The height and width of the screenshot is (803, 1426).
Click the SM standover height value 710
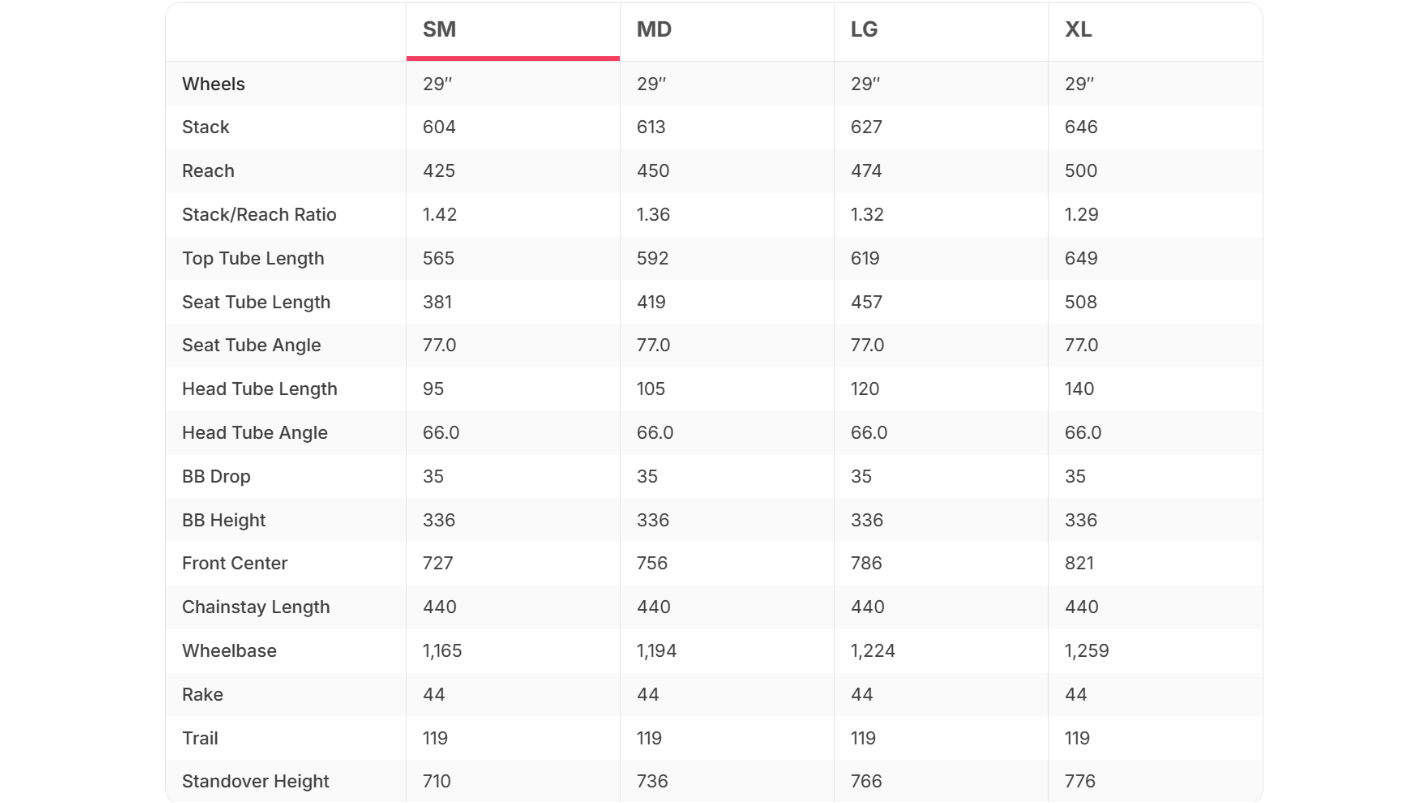pyautogui.click(x=437, y=782)
